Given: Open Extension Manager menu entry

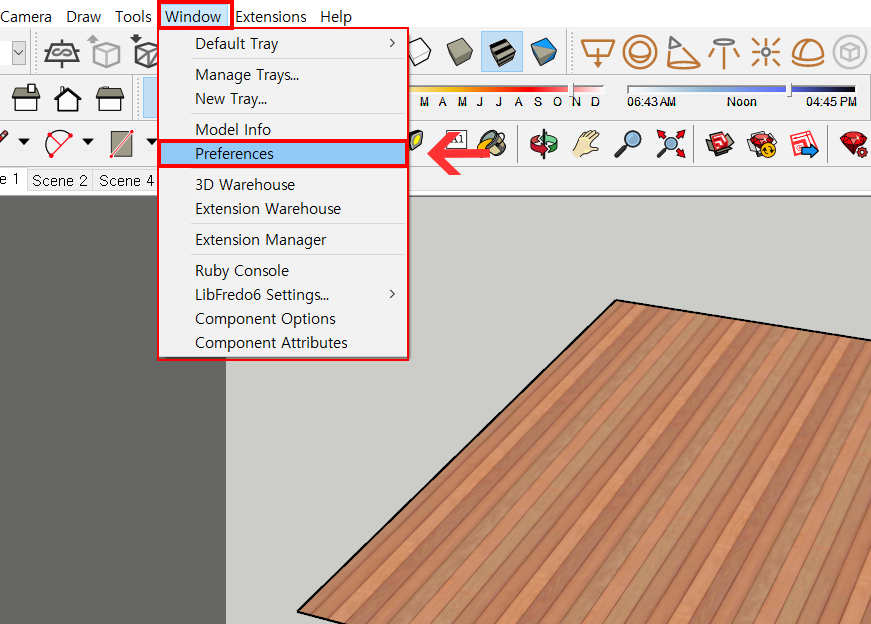Looking at the screenshot, I should pyautogui.click(x=283, y=239).
